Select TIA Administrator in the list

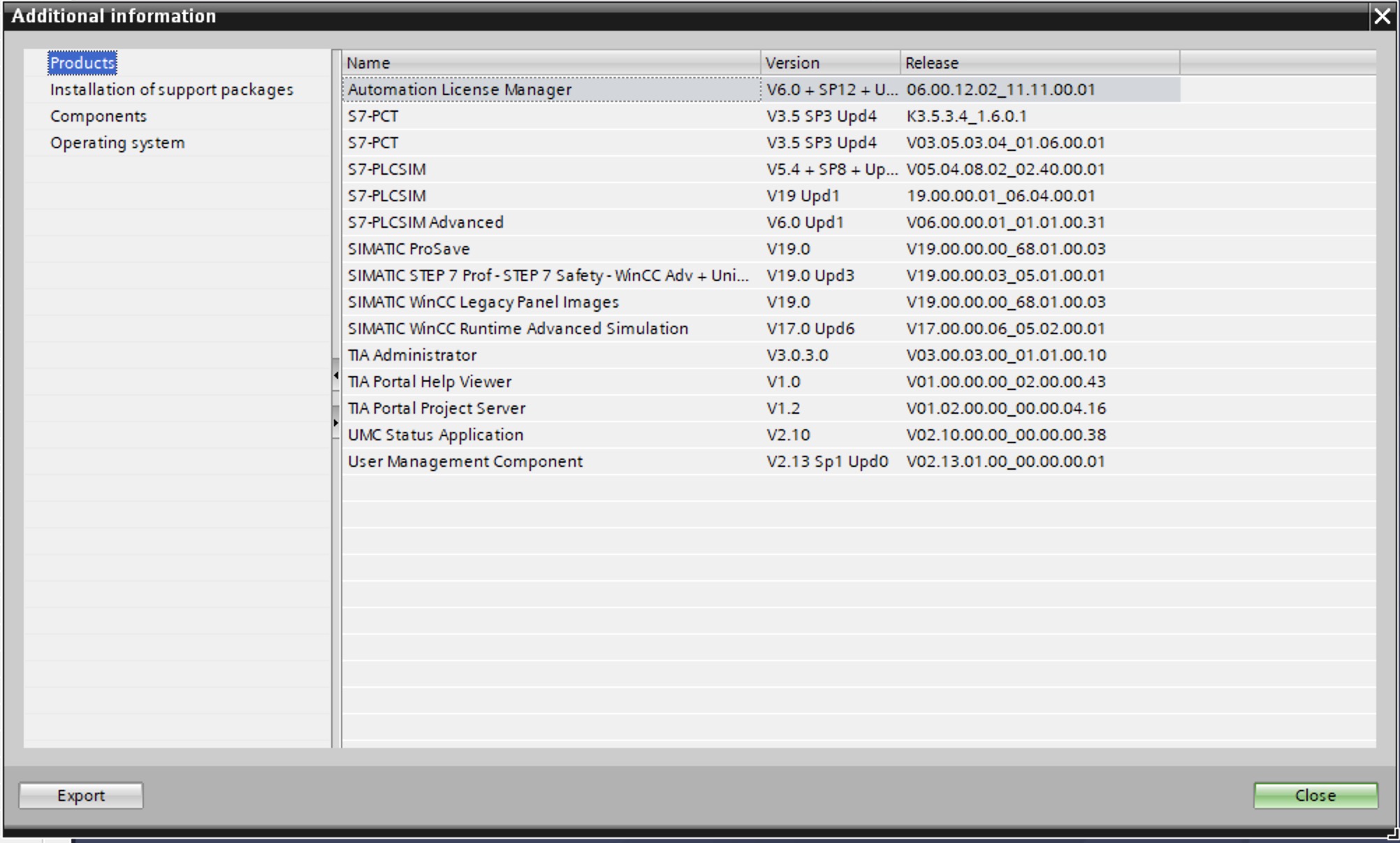pos(412,355)
